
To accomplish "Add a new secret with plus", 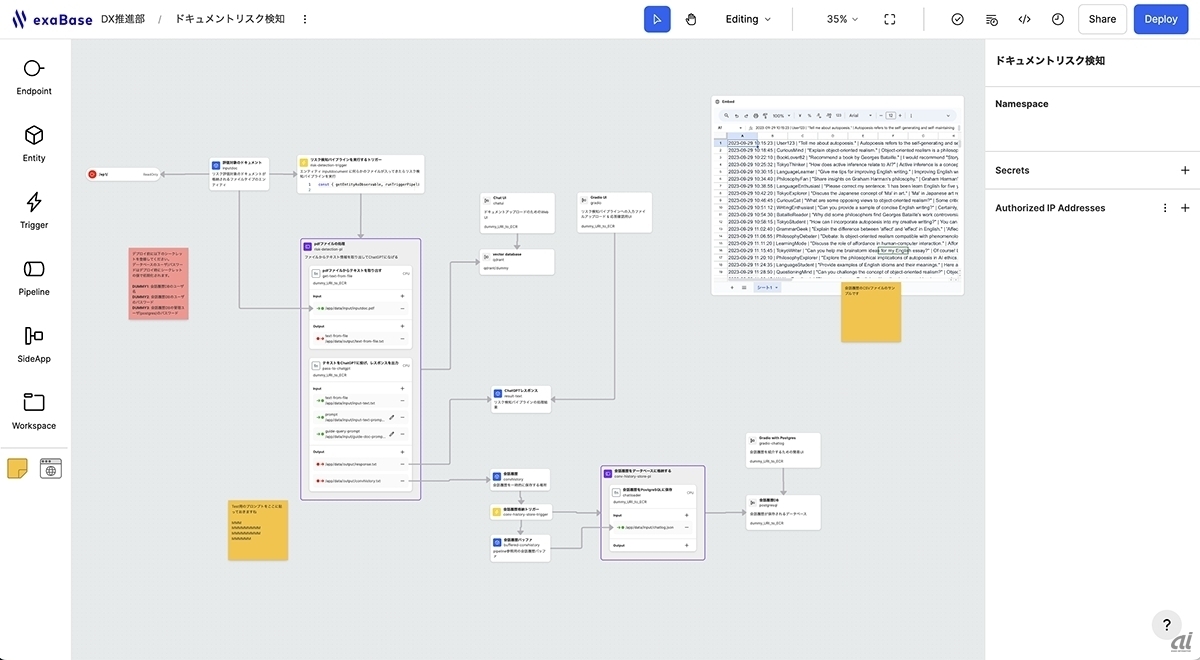I will [x=1185, y=170].
